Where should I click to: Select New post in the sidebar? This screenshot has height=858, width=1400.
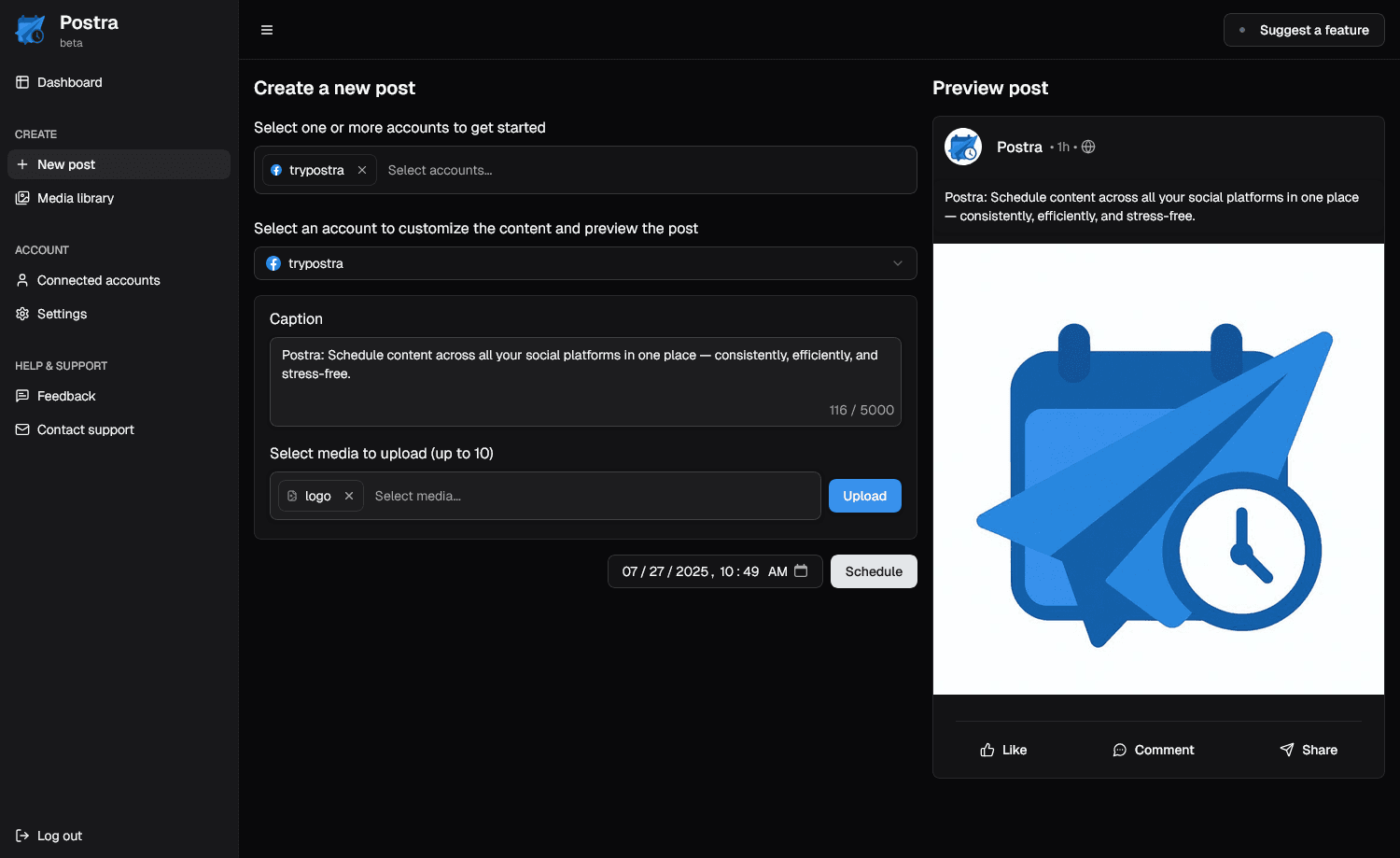click(119, 164)
